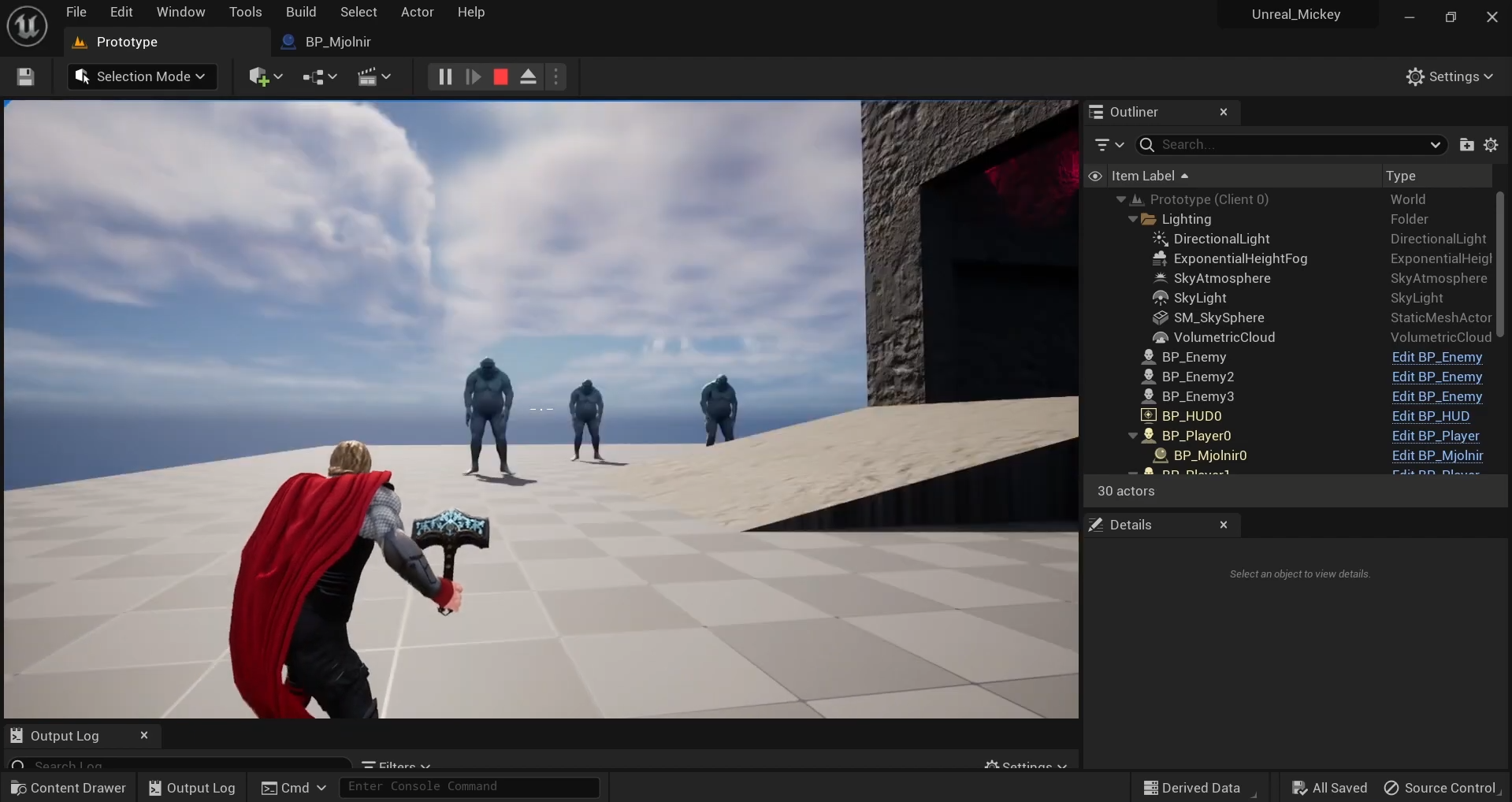Open the Edit BP_Mjolnir link
This screenshot has width=1512, height=802.
click(1437, 455)
